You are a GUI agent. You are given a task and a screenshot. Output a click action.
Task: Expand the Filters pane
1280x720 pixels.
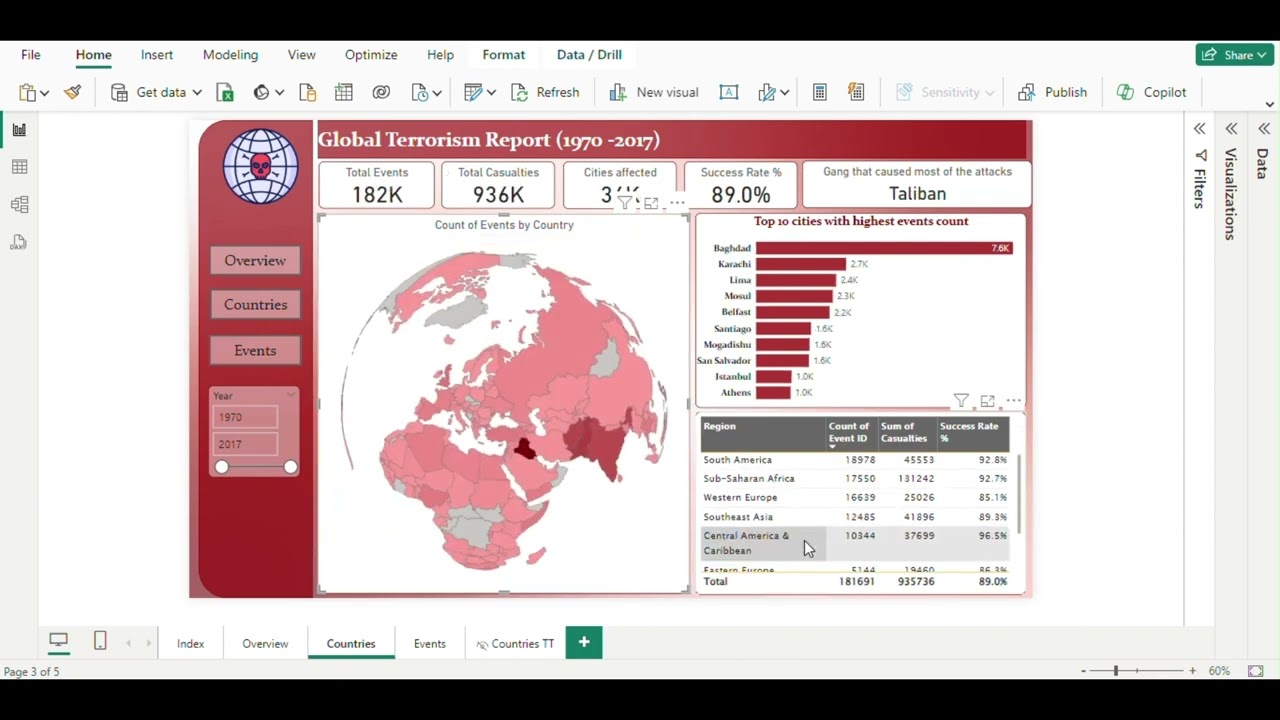[1200, 129]
